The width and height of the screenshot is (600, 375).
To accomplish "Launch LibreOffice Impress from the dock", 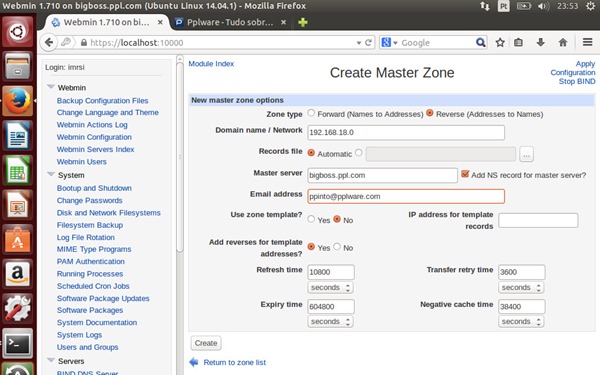I will point(17,204).
